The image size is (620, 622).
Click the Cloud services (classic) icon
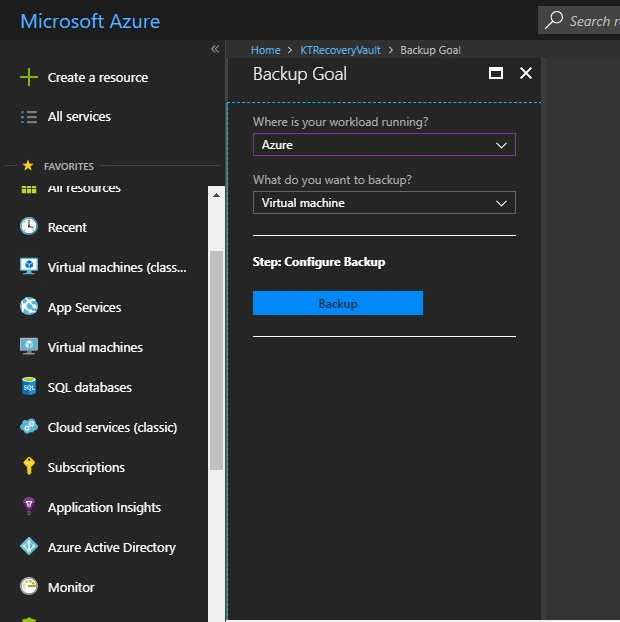(x=29, y=426)
